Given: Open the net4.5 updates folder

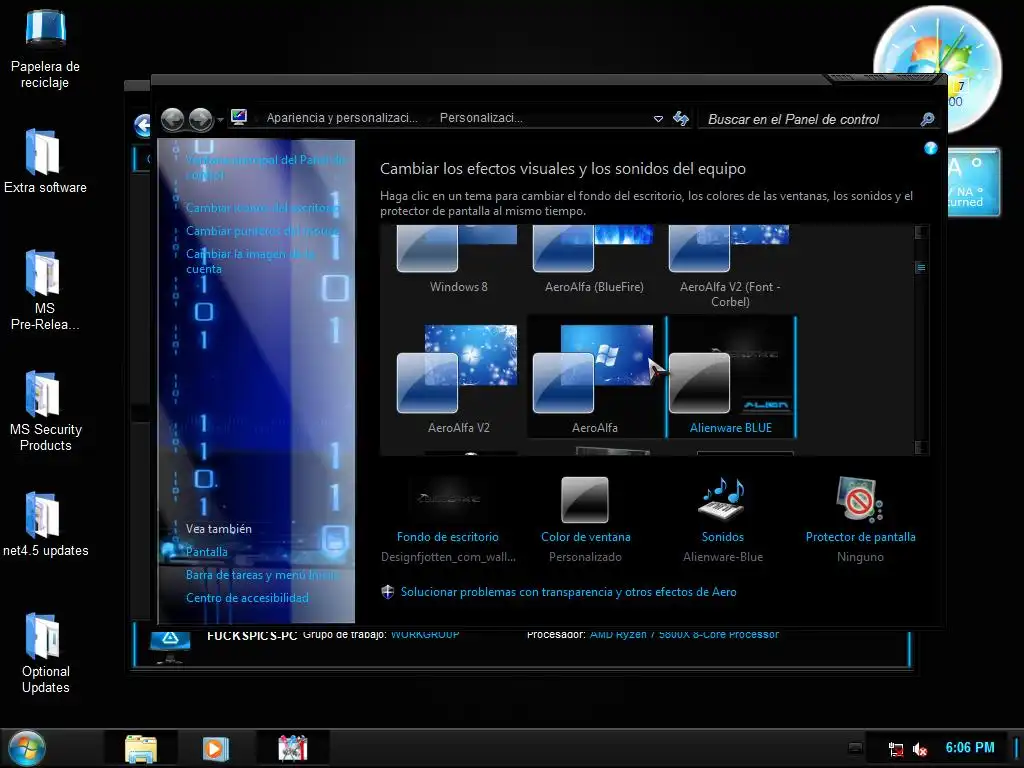Looking at the screenshot, I should (45, 524).
